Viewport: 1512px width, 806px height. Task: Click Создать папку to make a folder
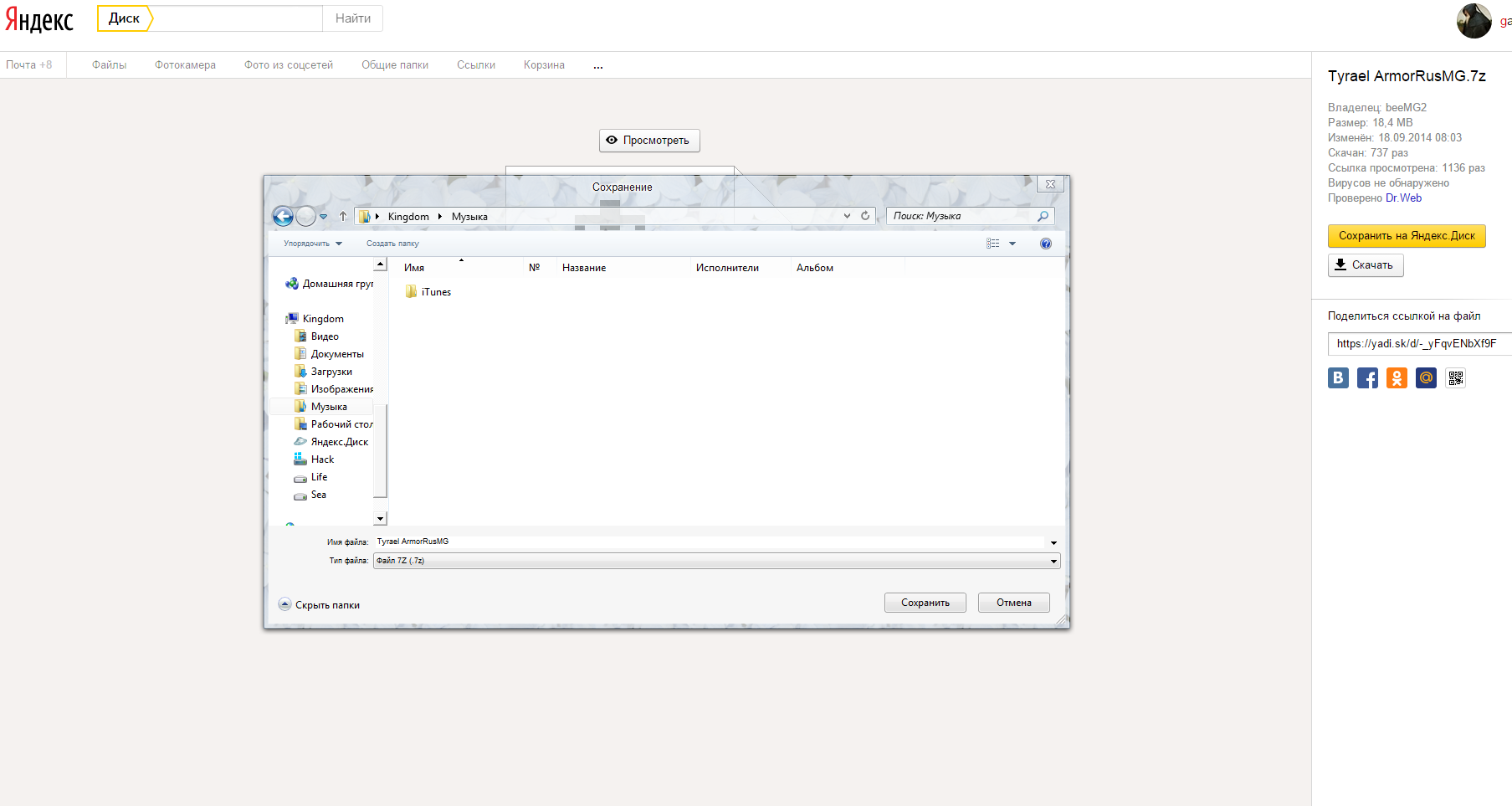(392, 244)
